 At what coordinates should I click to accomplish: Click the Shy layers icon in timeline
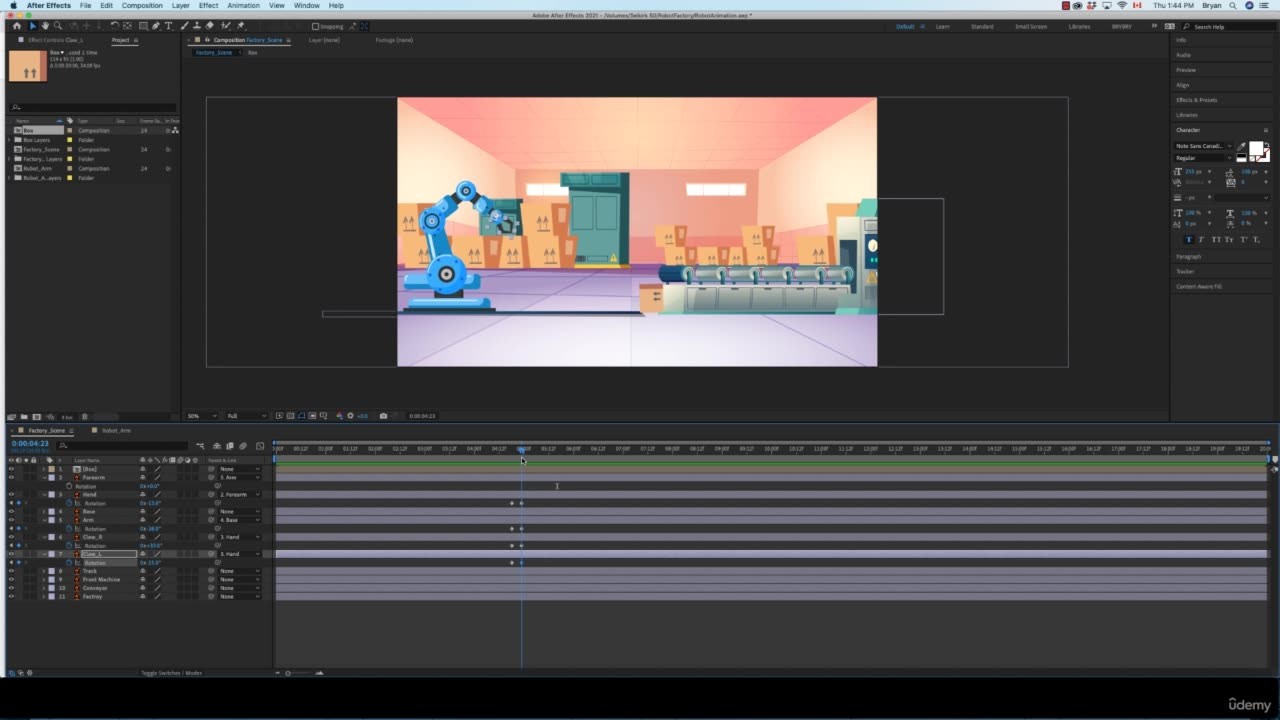pyautogui.click(x=217, y=446)
